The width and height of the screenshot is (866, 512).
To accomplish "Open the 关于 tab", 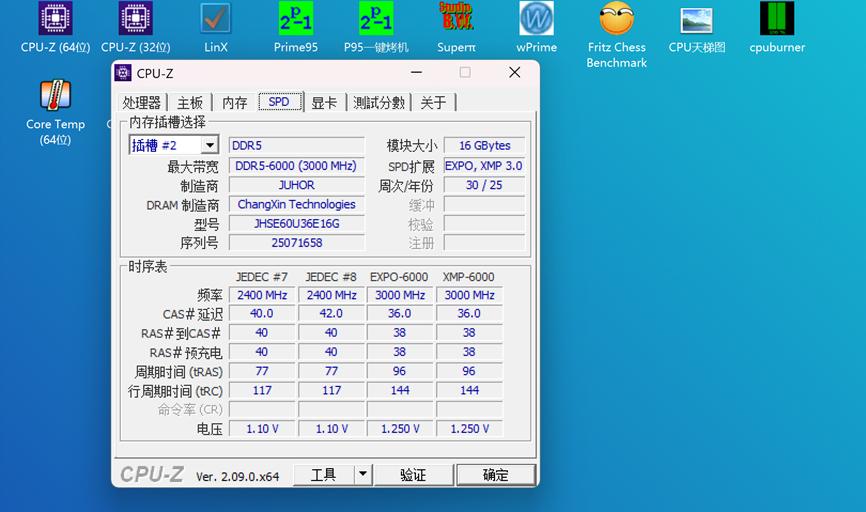I will 433,102.
